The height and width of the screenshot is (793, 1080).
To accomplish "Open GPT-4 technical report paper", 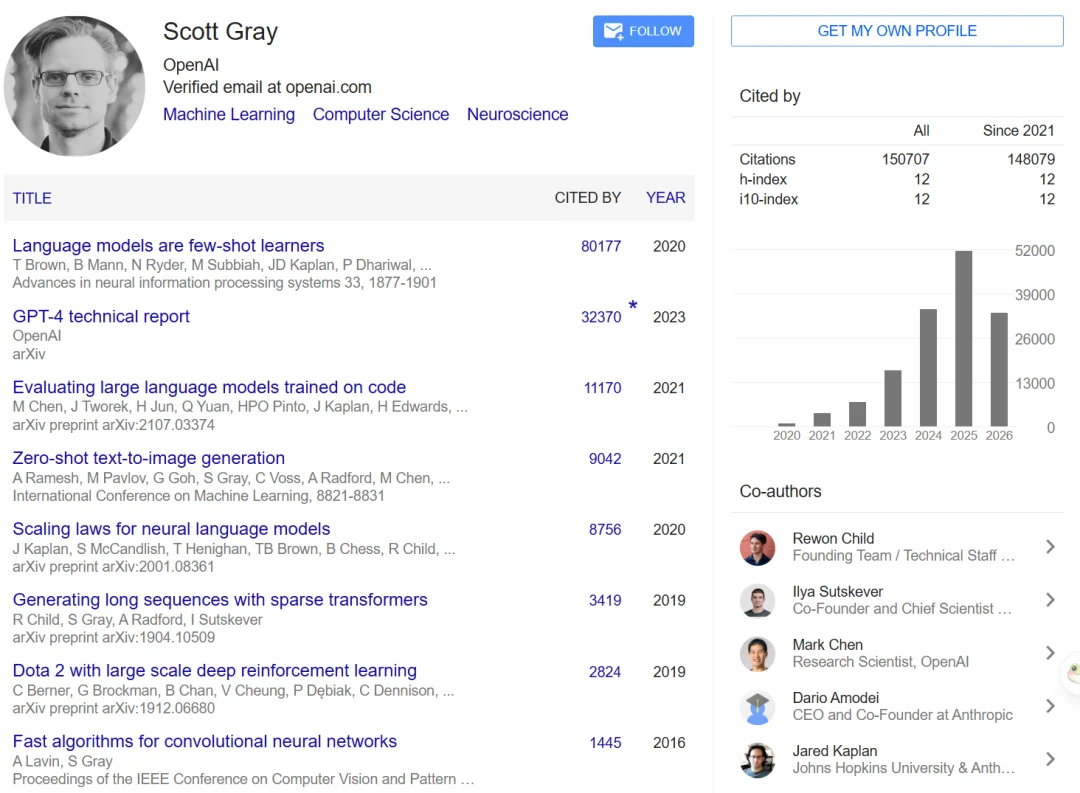I will point(101,316).
